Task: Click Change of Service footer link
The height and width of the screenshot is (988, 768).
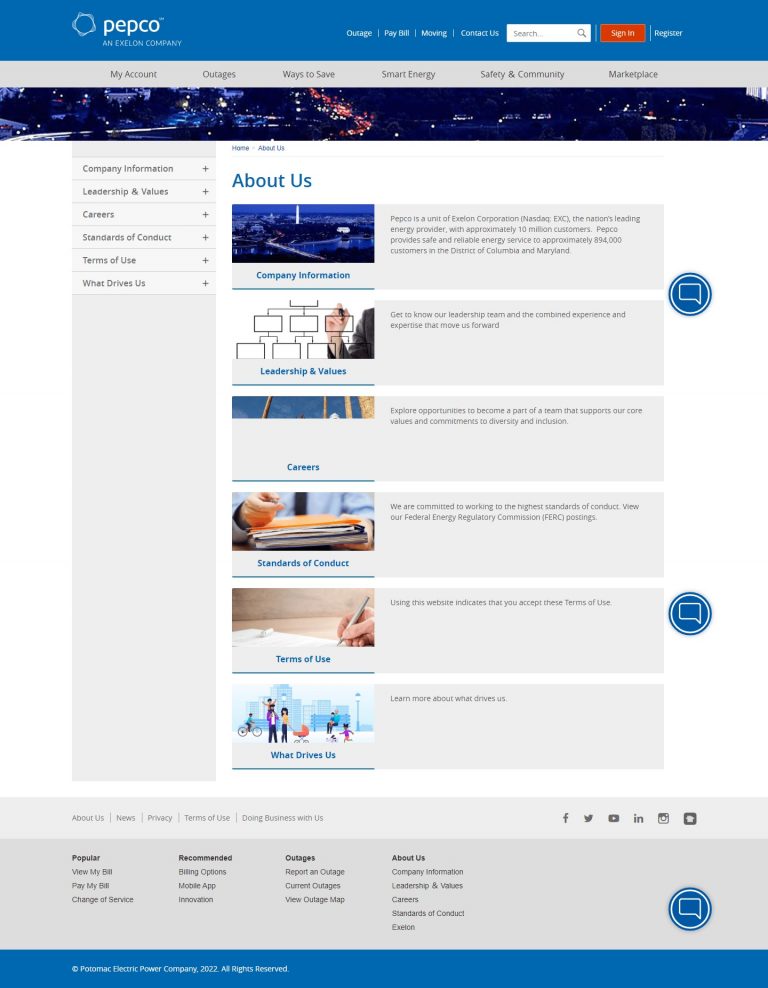Action: (103, 900)
